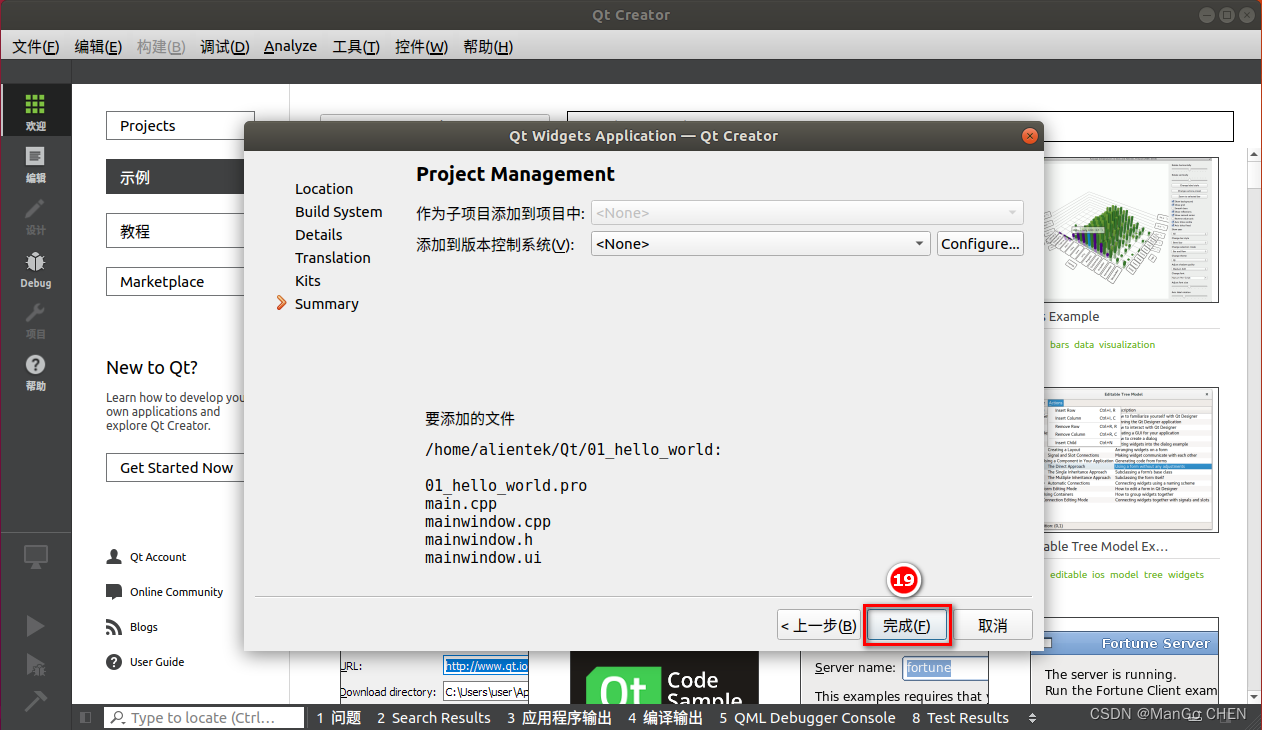Open the Analyze menu
This screenshot has width=1262, height=730.
coord(290,47)
